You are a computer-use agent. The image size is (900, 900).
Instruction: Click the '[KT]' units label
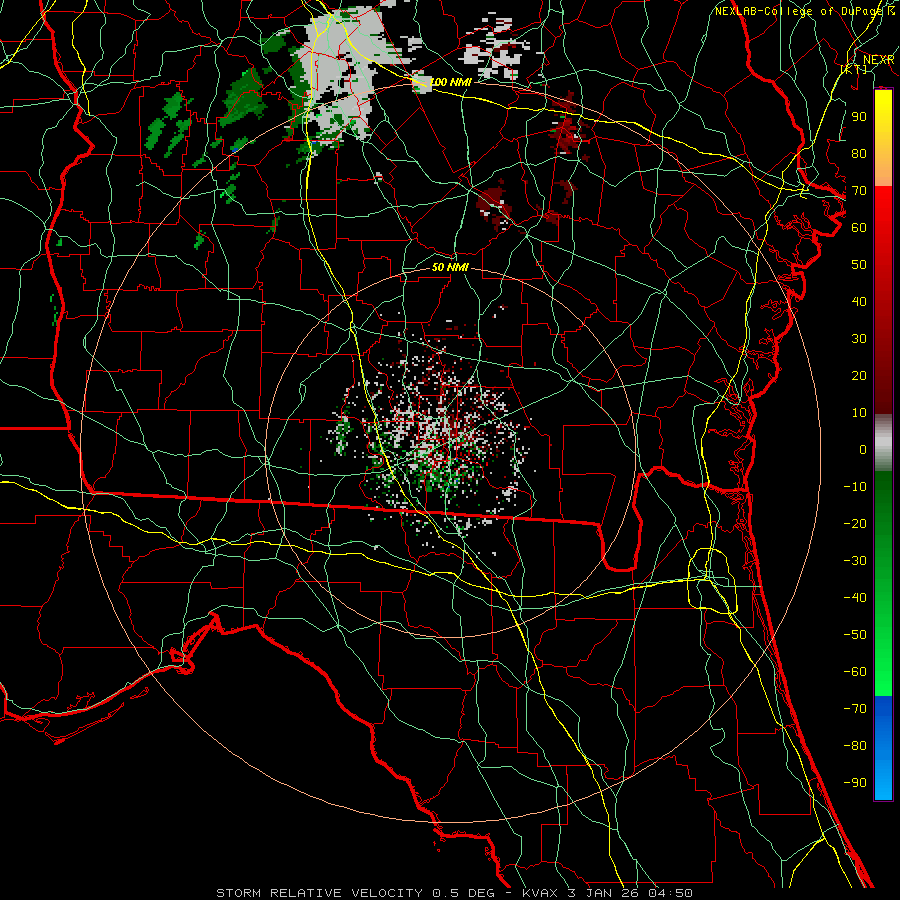854,69
